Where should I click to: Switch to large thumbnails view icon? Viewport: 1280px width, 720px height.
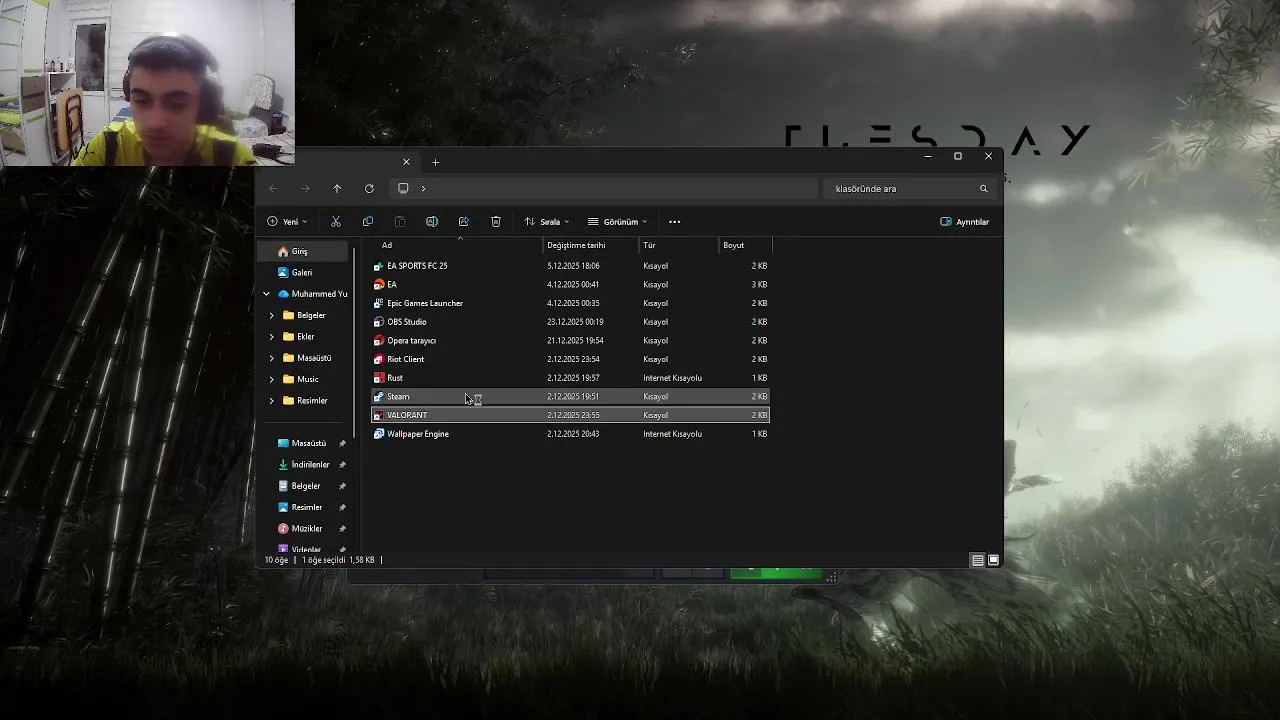tap(994, 560)
